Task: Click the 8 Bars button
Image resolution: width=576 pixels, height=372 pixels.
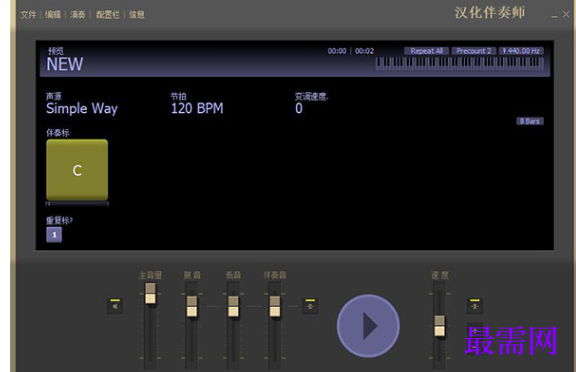Action: coord(530,121)
